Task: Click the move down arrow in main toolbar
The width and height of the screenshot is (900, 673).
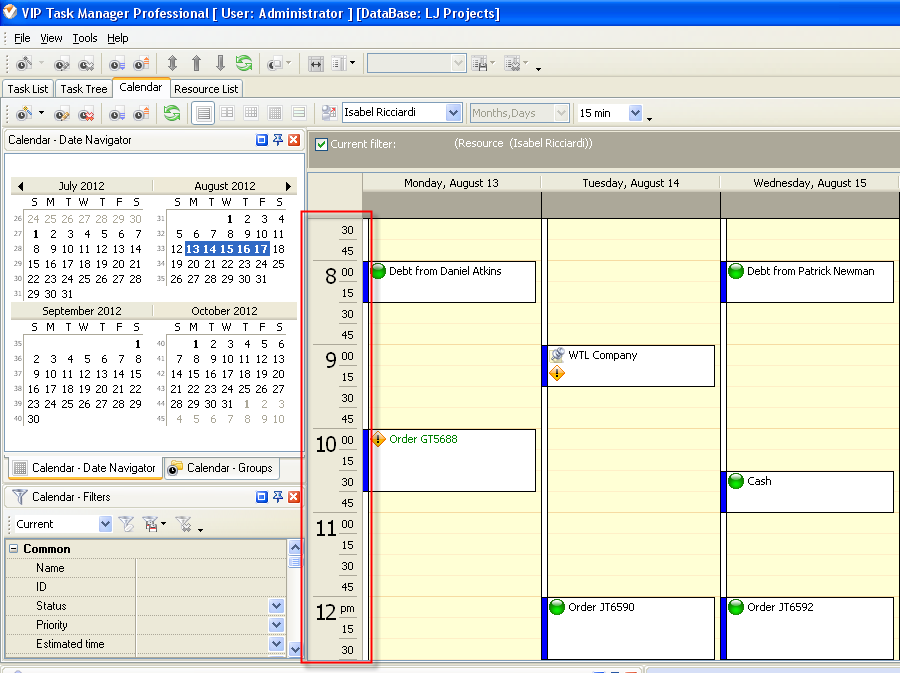Action: click(x=220, y=63)
